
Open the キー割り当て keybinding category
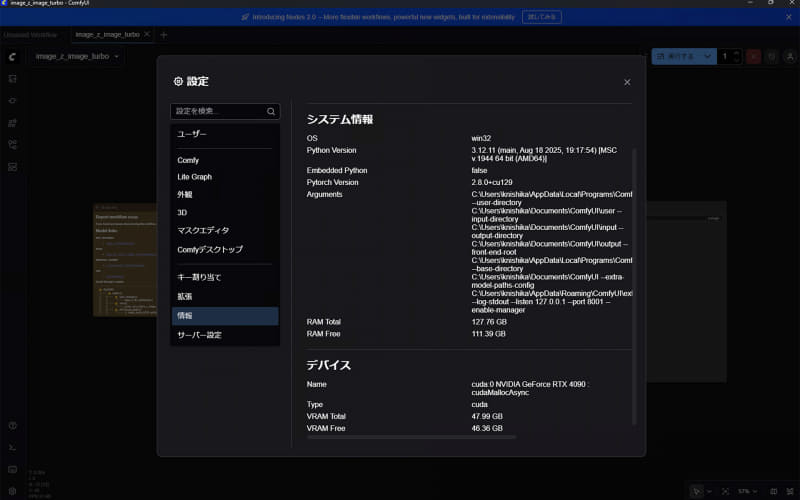[x=225, y=277]
